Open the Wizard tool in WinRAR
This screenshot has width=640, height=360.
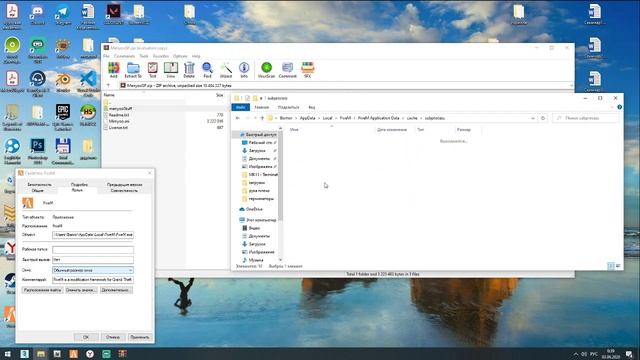point(226,70)
